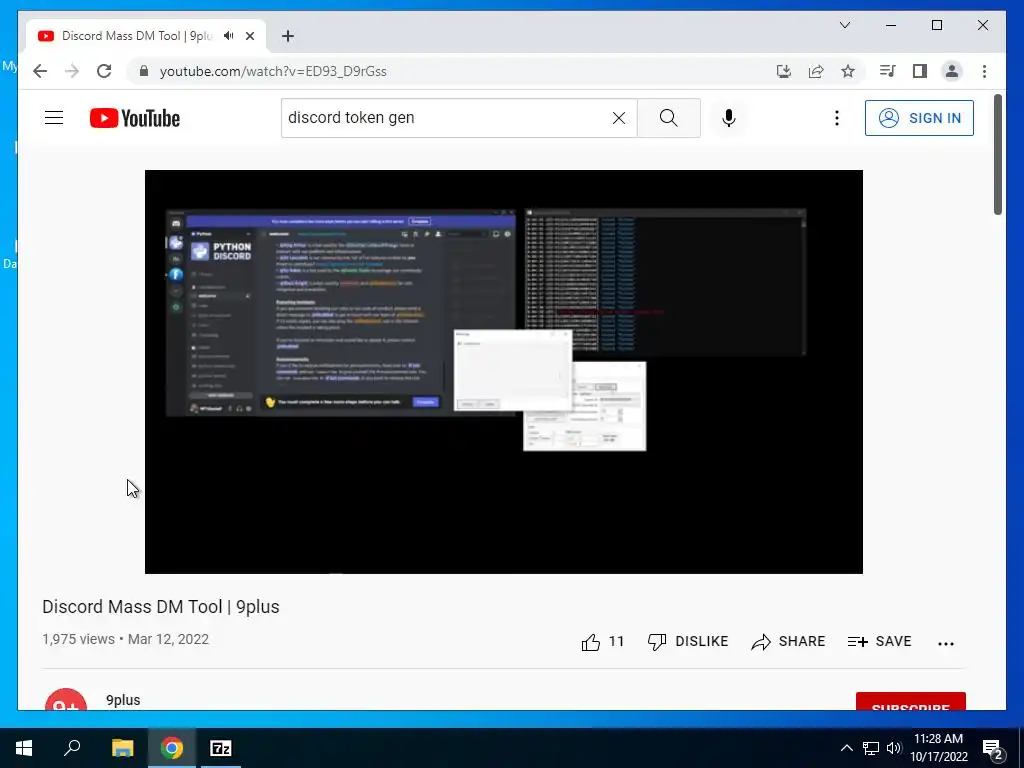Close the Discord Mass DM Tool tab

(249, 36)
